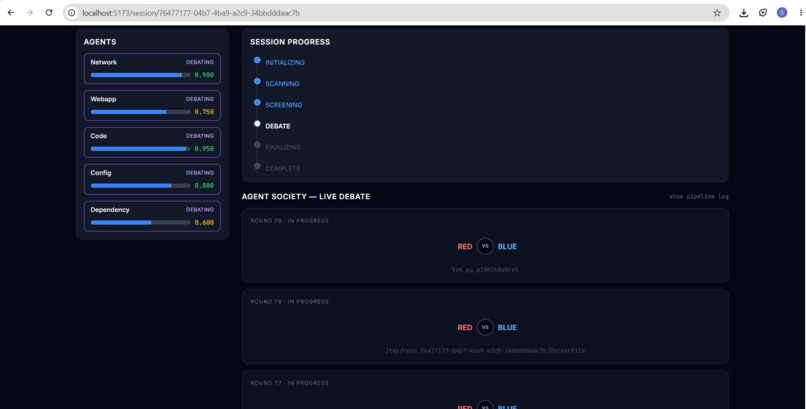
Task: Click the VS badge in Round 78
Action: coord(485,327)
